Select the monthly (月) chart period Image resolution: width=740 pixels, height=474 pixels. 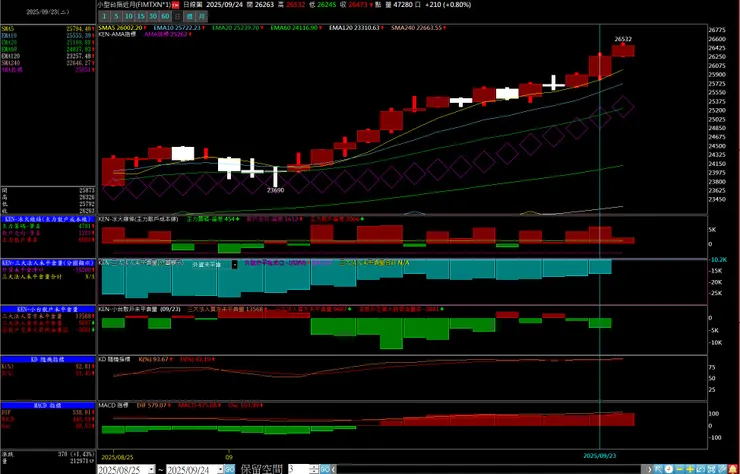[x=202, y=16]
